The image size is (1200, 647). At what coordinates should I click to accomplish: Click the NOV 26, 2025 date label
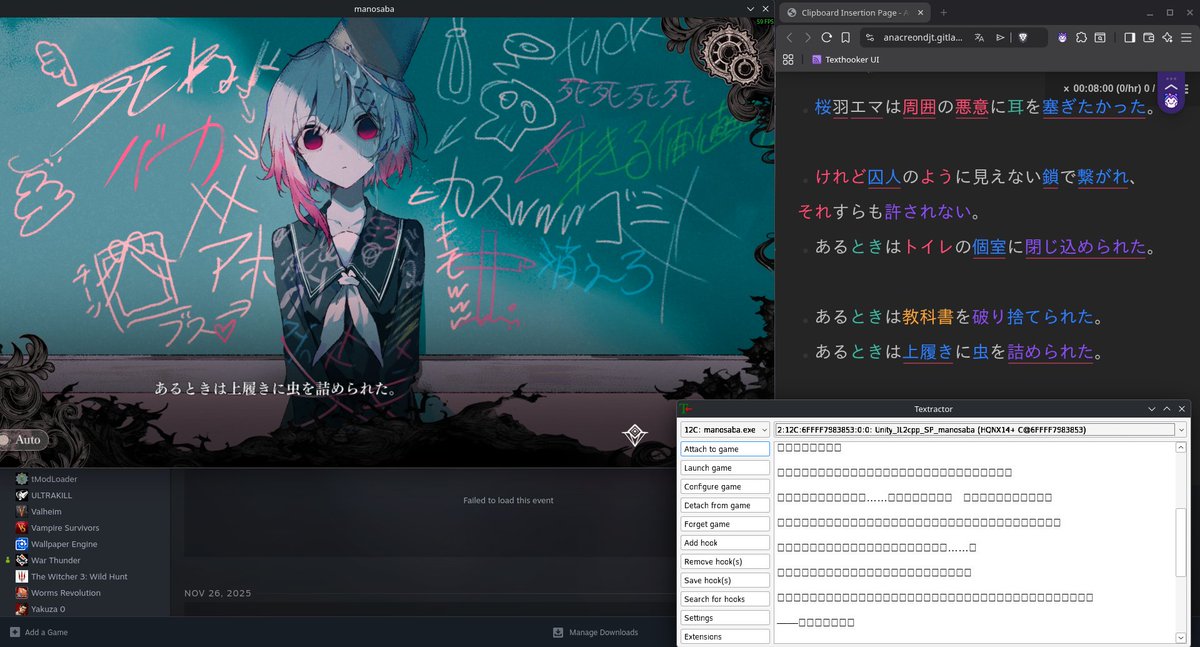click(x=217, y=593)
